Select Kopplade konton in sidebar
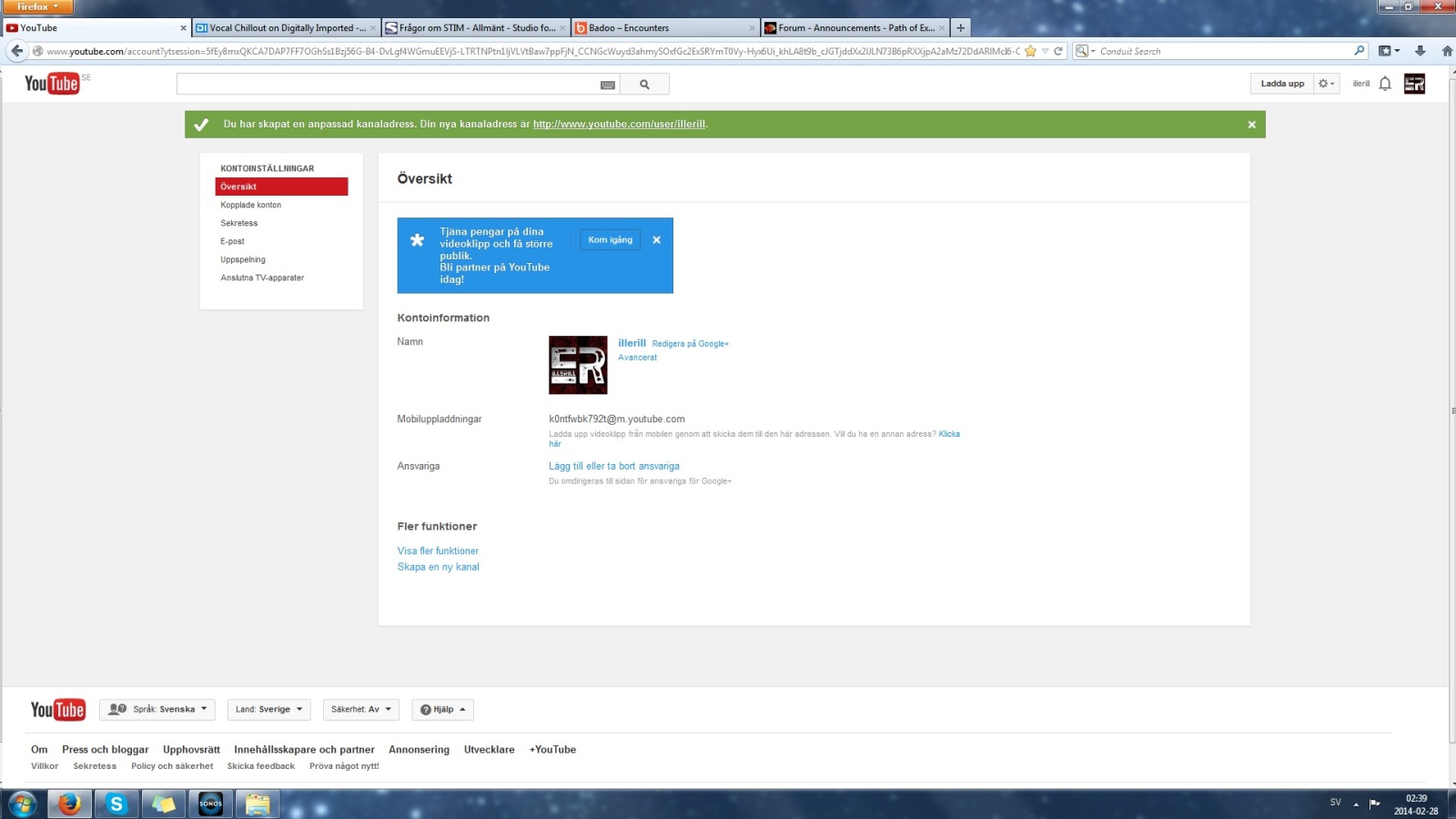The height and width of the screenshot is (819, 1456). 251,205
